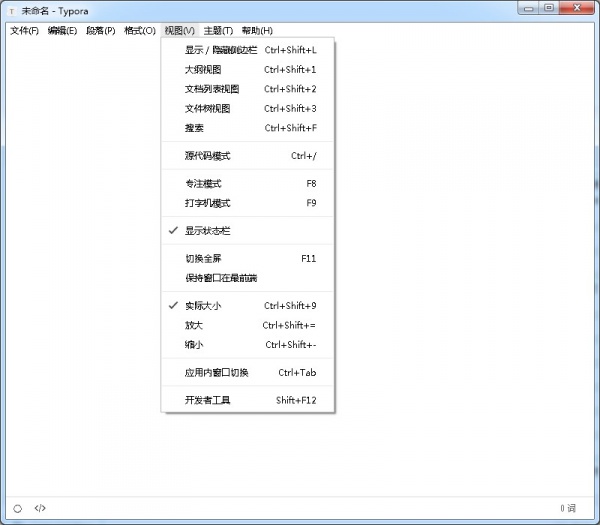The height and width of the screenshot is (525, 600).
Task: Choose 文件树视图 menu entry
Action: (x=207, y=108)
